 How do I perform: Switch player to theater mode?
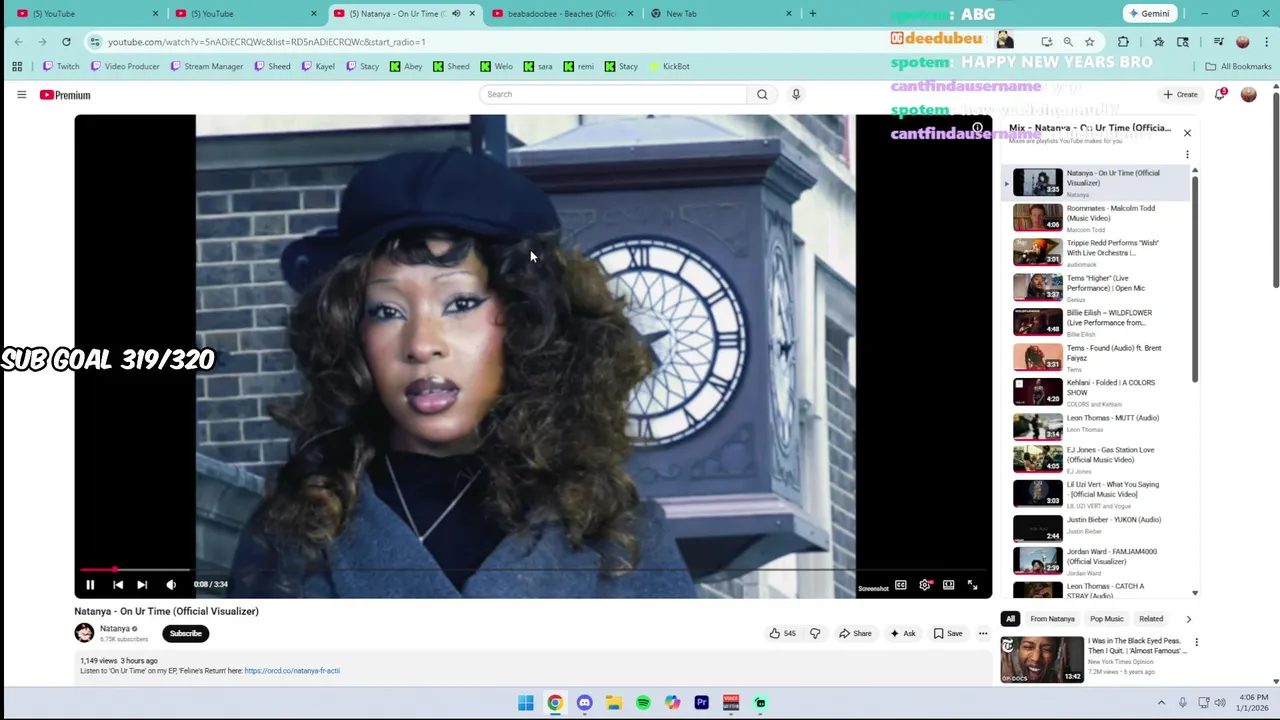point(948,585)
